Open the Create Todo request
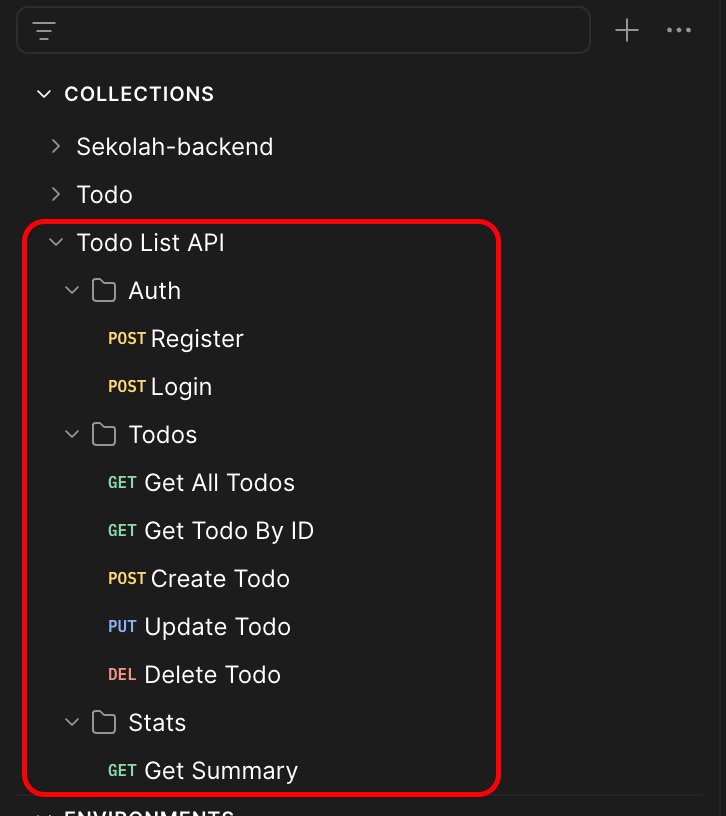The width and height of the screenshot is (726, 816). click(199, 579)
